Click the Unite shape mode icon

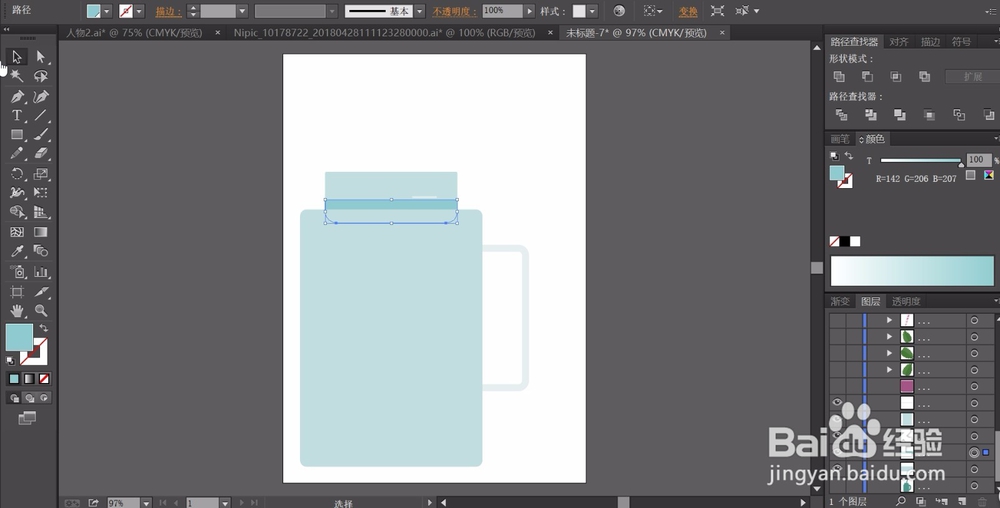839,76
